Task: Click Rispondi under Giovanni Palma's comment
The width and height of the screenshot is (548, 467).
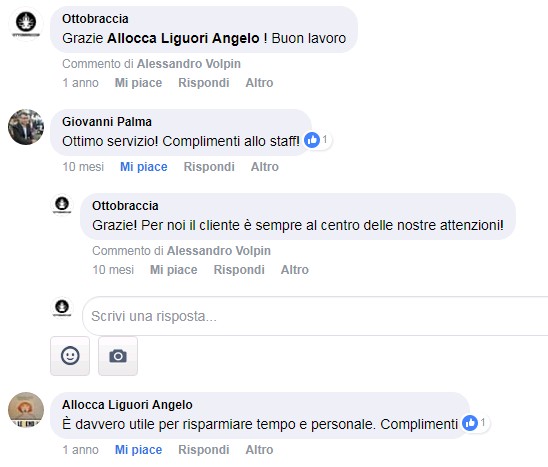Action: click(209, 167)
